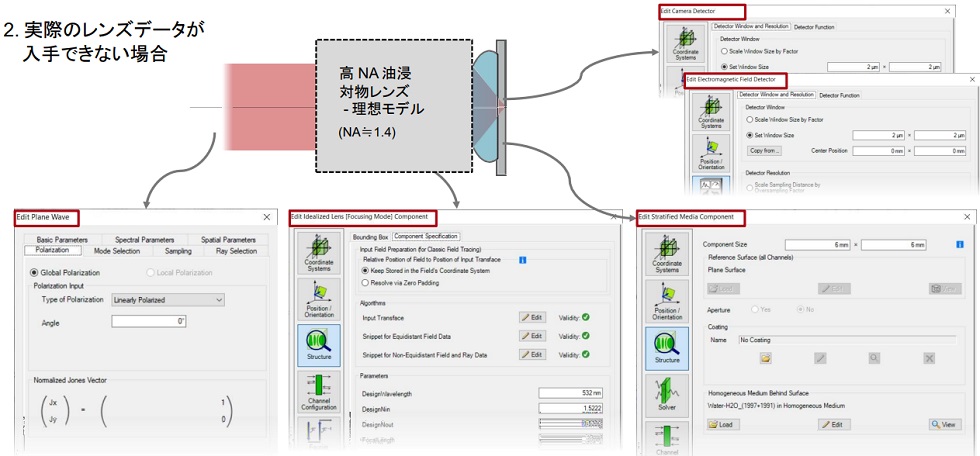Click Edit for Homogeneous Medium Behind Surface
This screenshot has width=980, height=456.
[834, 424]
